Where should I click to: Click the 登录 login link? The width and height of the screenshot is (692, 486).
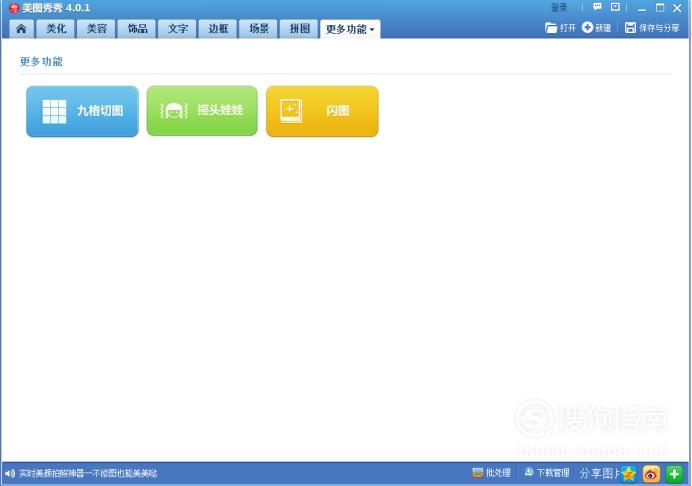pyautogui.click(x=559, y=8)
